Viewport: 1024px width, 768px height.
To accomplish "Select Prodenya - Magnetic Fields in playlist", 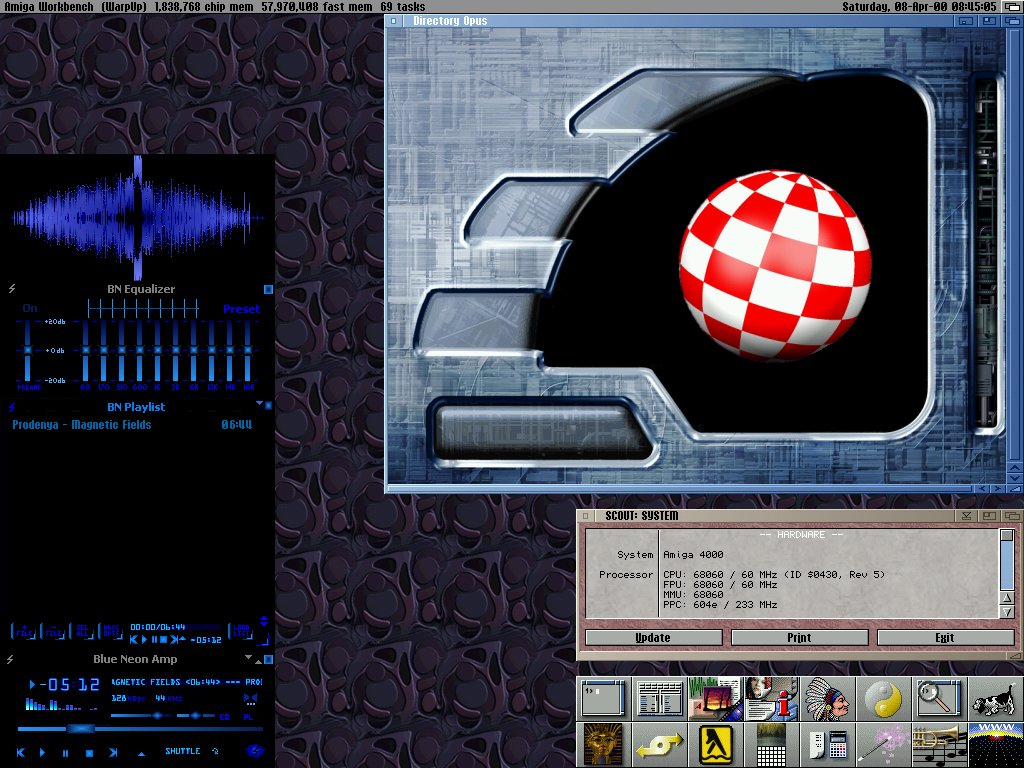I will coord(82,425).
